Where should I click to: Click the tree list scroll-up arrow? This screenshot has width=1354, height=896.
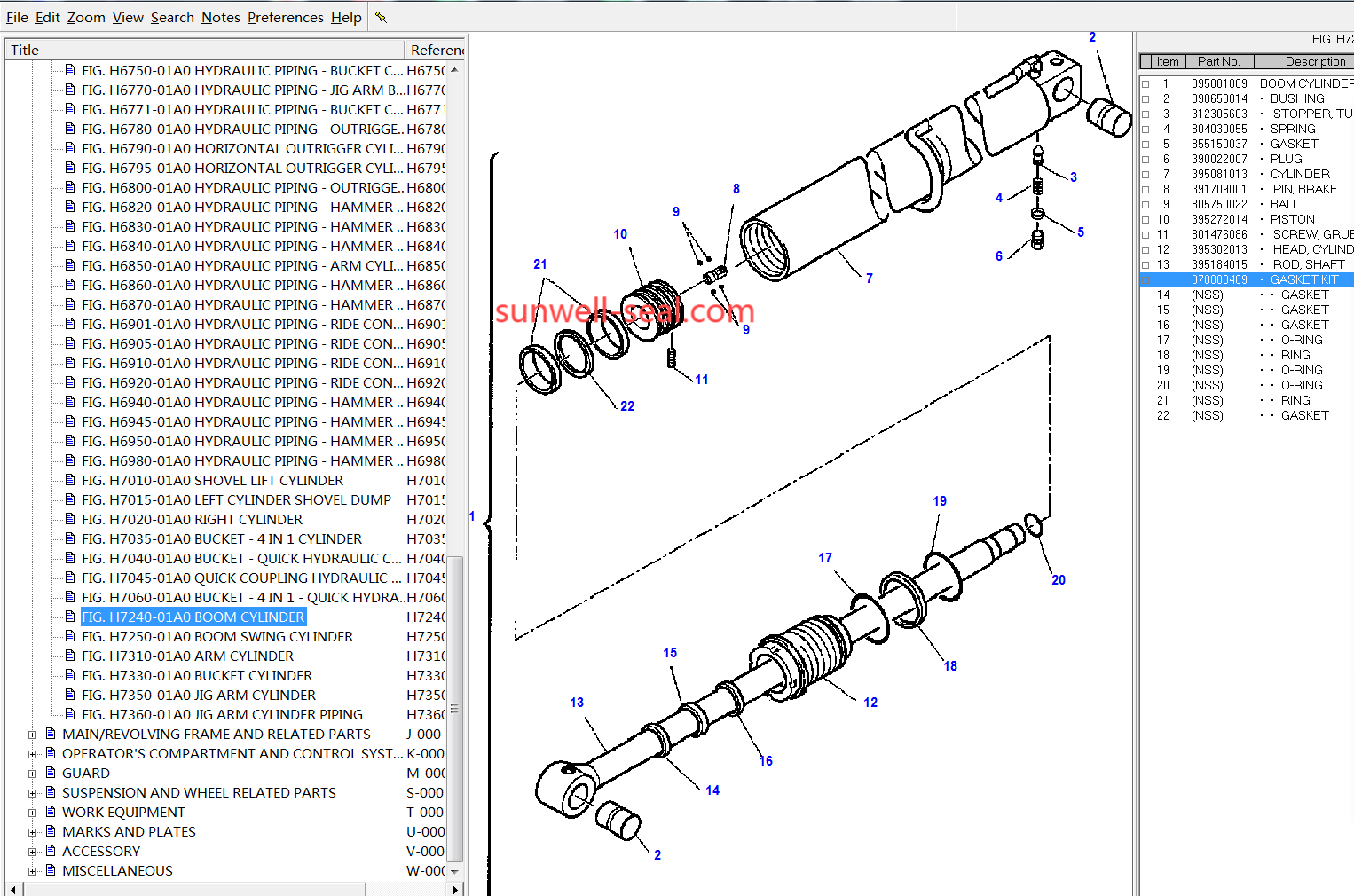tap(454, 70)
